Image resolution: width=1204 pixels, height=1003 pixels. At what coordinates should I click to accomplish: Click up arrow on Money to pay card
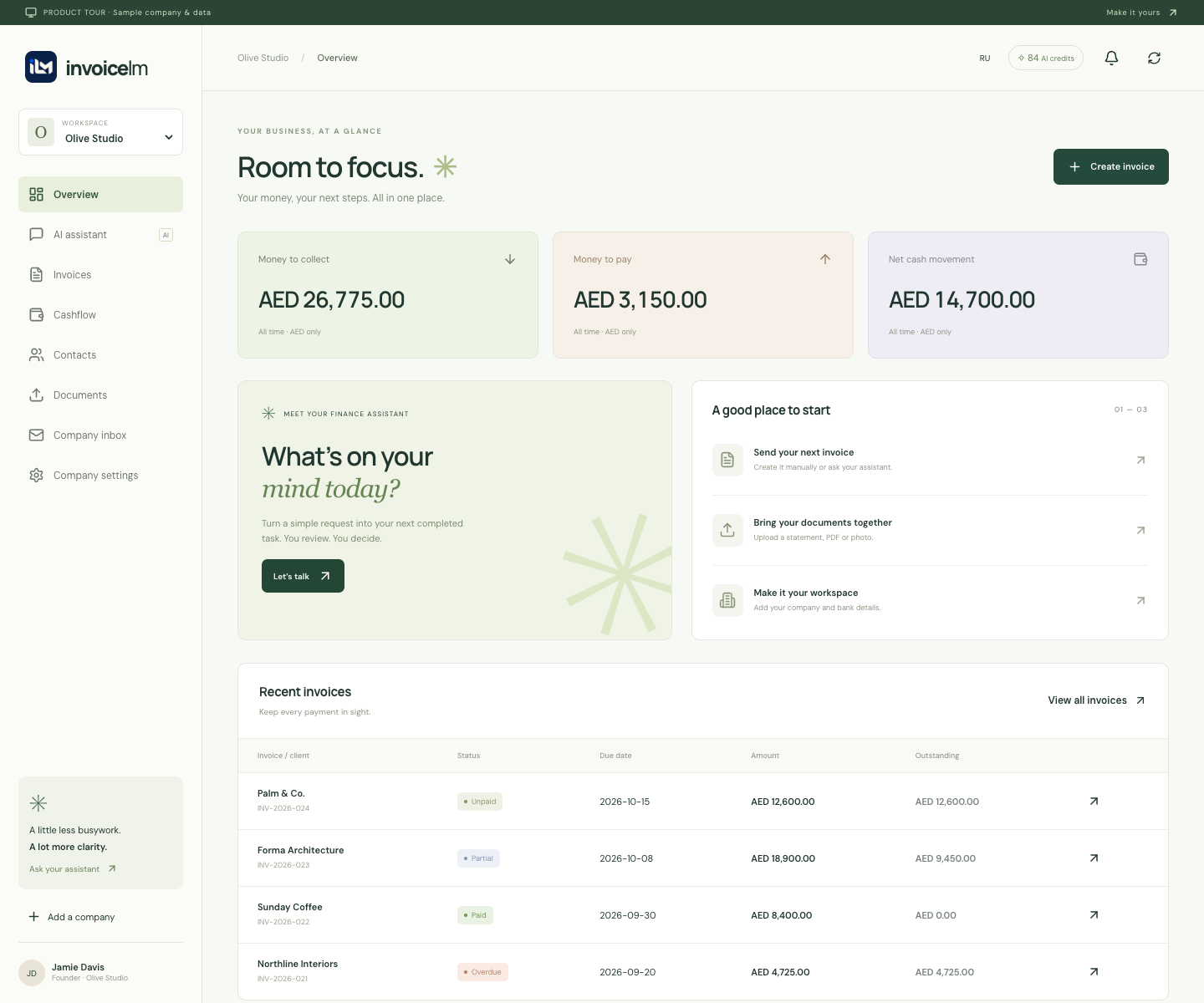tap(825, 259)
